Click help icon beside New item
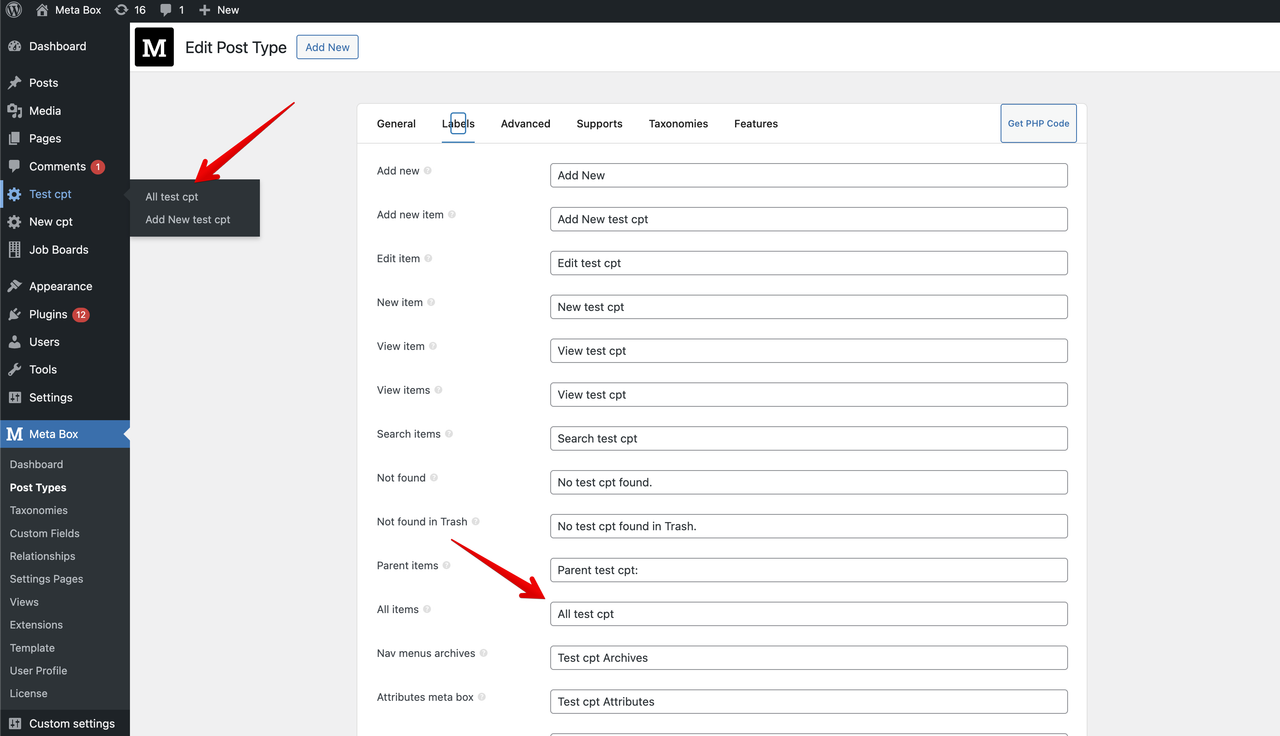1280x736 pixels. tap(431, 303)
